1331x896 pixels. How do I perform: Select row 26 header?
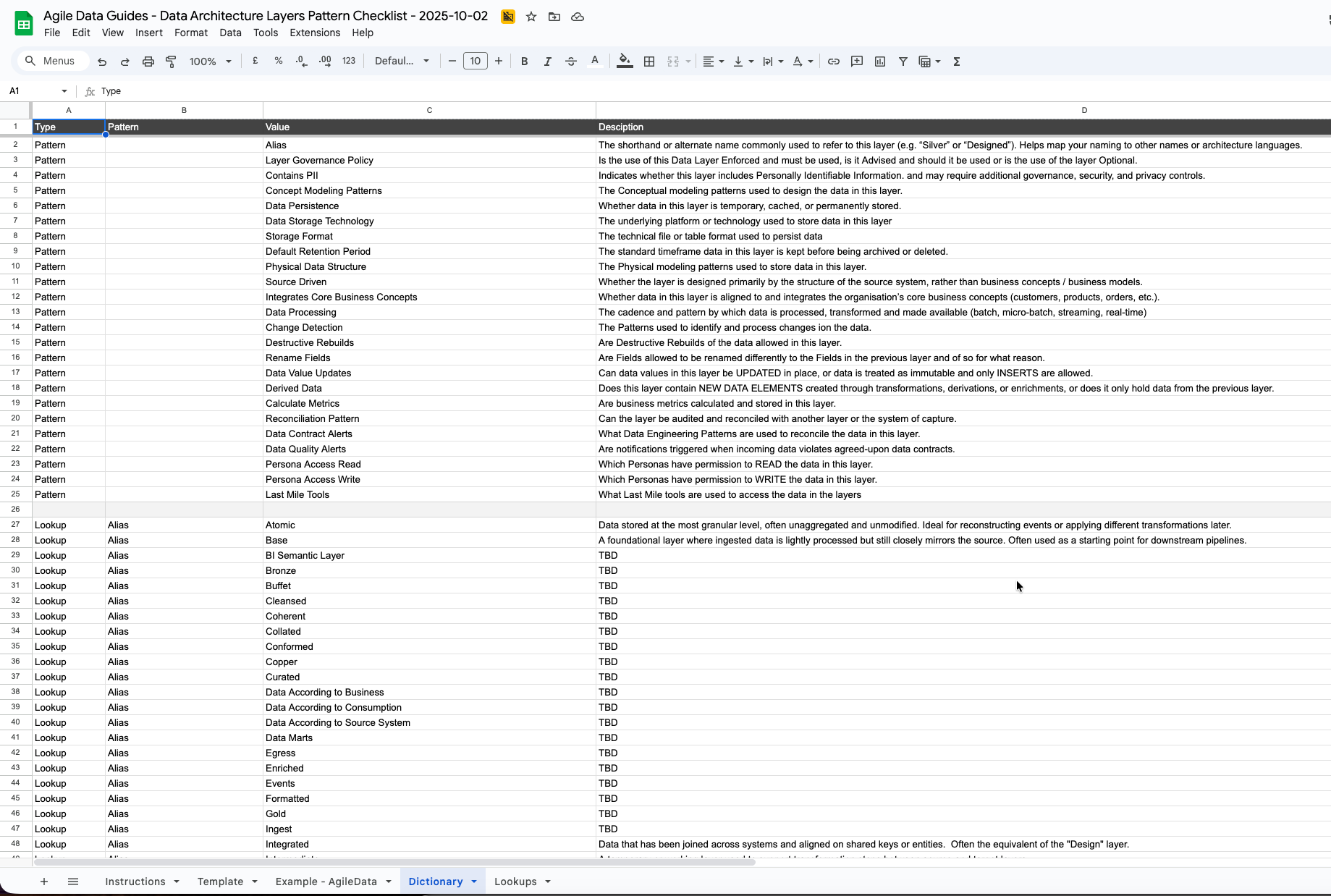point(15,510)
